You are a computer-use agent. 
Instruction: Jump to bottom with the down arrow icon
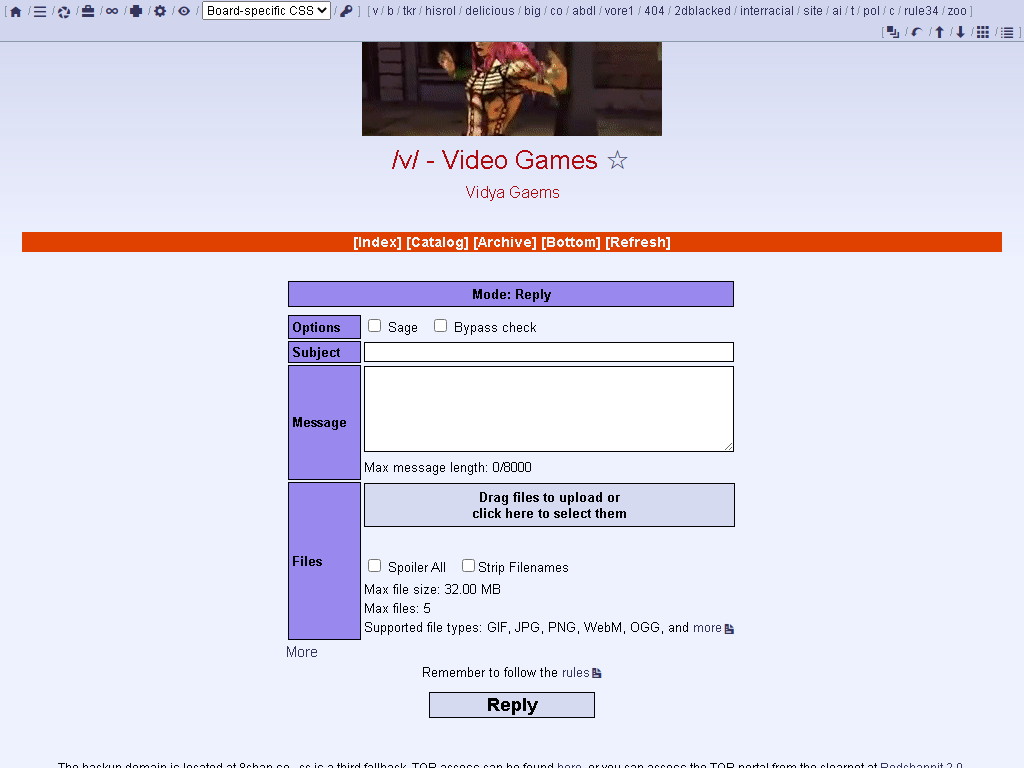[961, 32]
